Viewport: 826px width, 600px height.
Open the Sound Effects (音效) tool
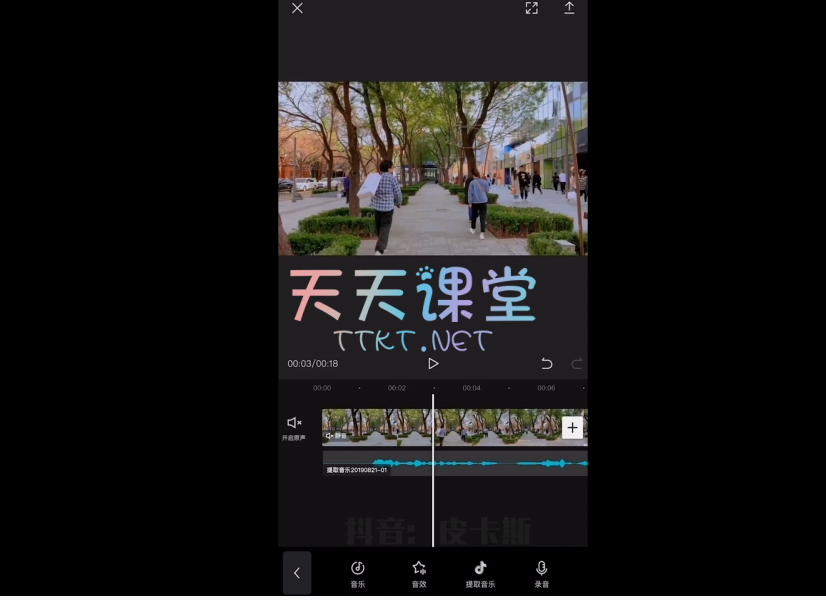click(419, 573)
